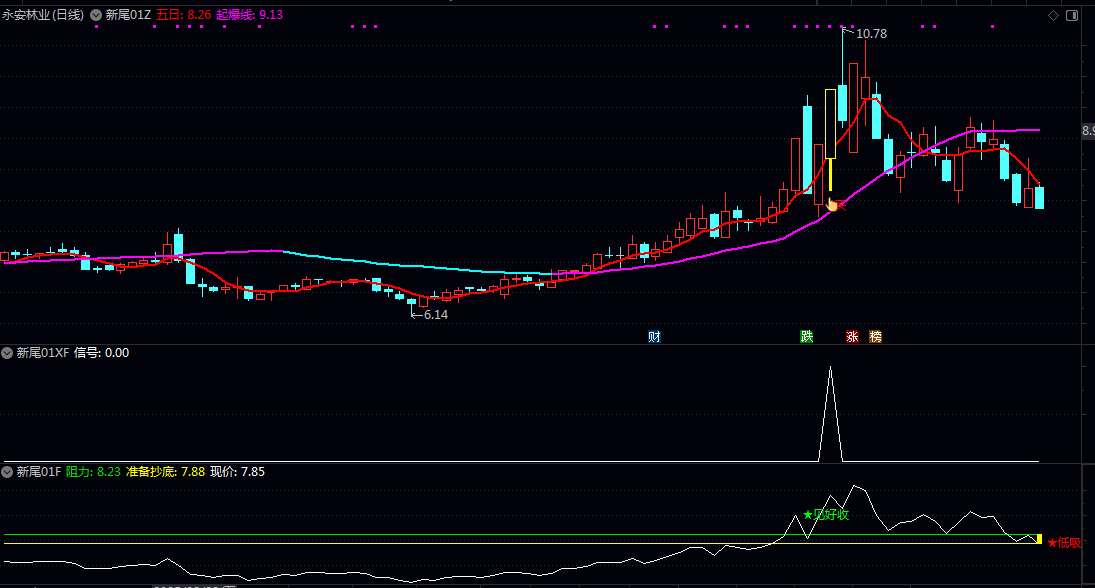Click the 永安林业 (日线) chart title
This screenshot has width=1095, height=588.
(43, 15)
